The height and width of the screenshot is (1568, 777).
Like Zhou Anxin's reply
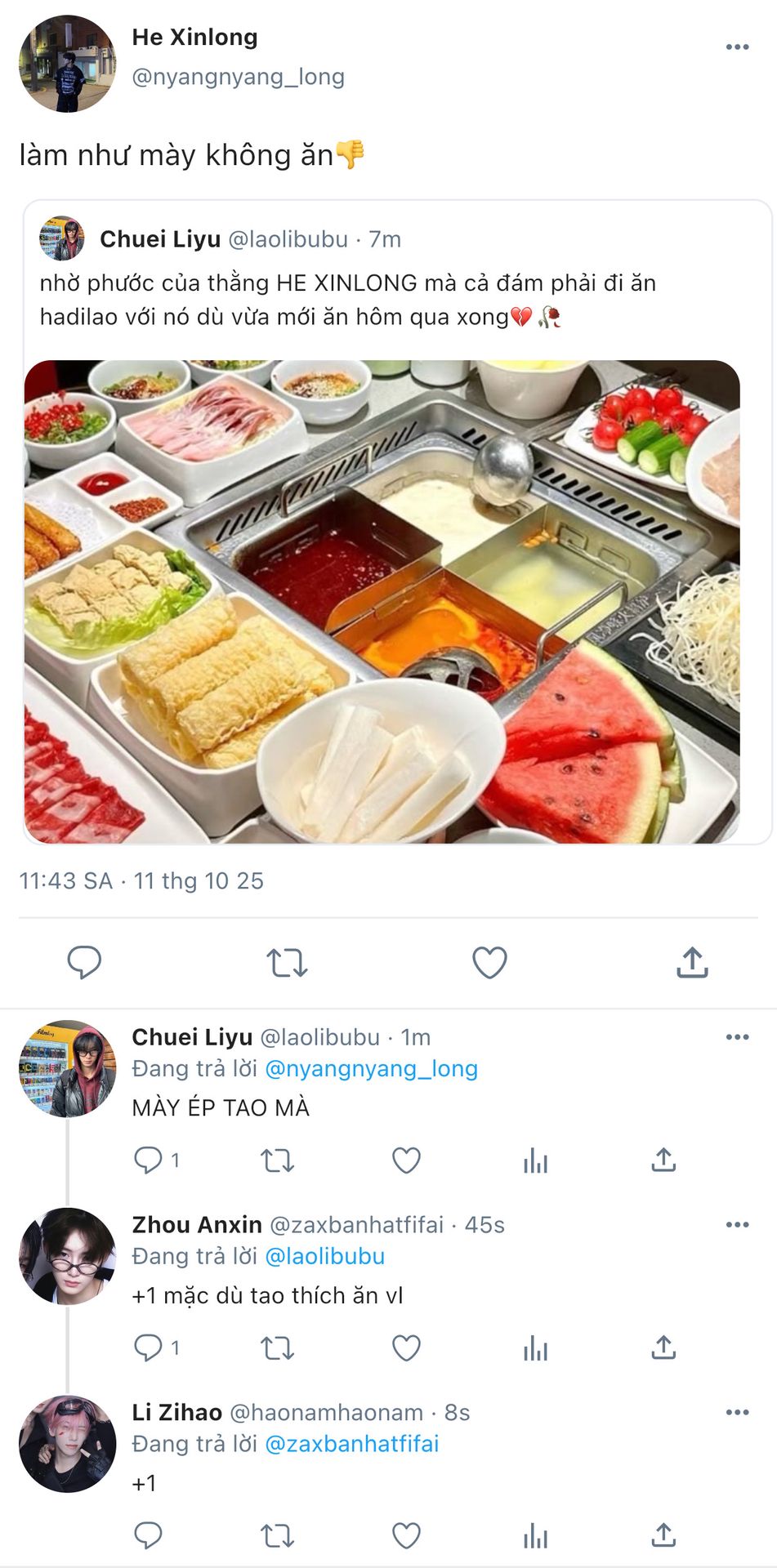406,1348
